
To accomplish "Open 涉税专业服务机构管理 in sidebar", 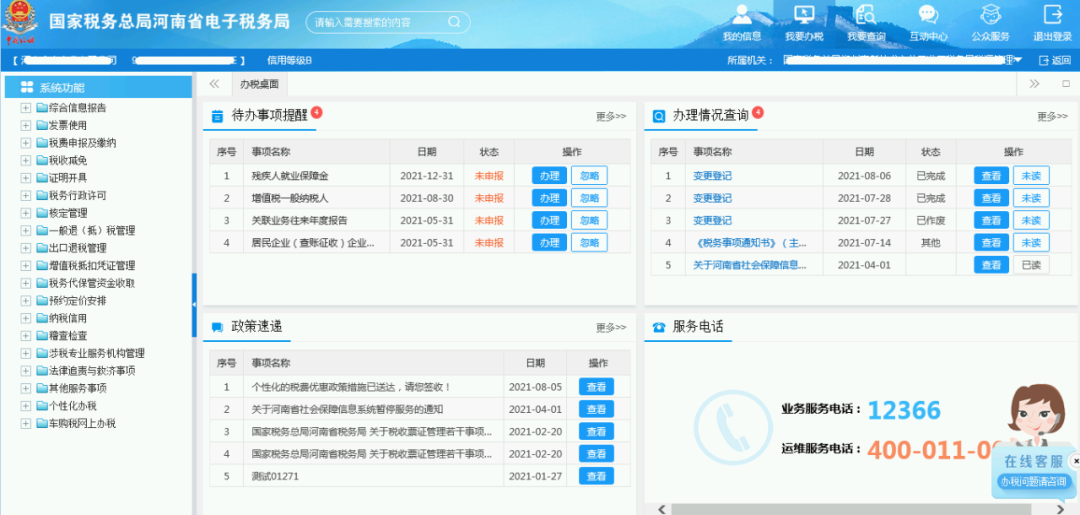I will pyautogui.click(x=96, y=353).
